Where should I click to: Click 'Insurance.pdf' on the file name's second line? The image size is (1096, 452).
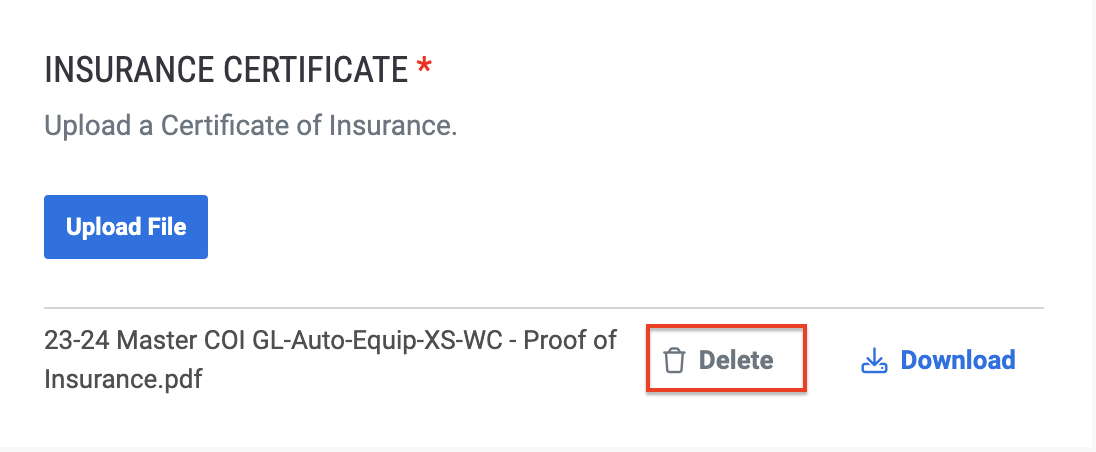(x=123, y=379)
